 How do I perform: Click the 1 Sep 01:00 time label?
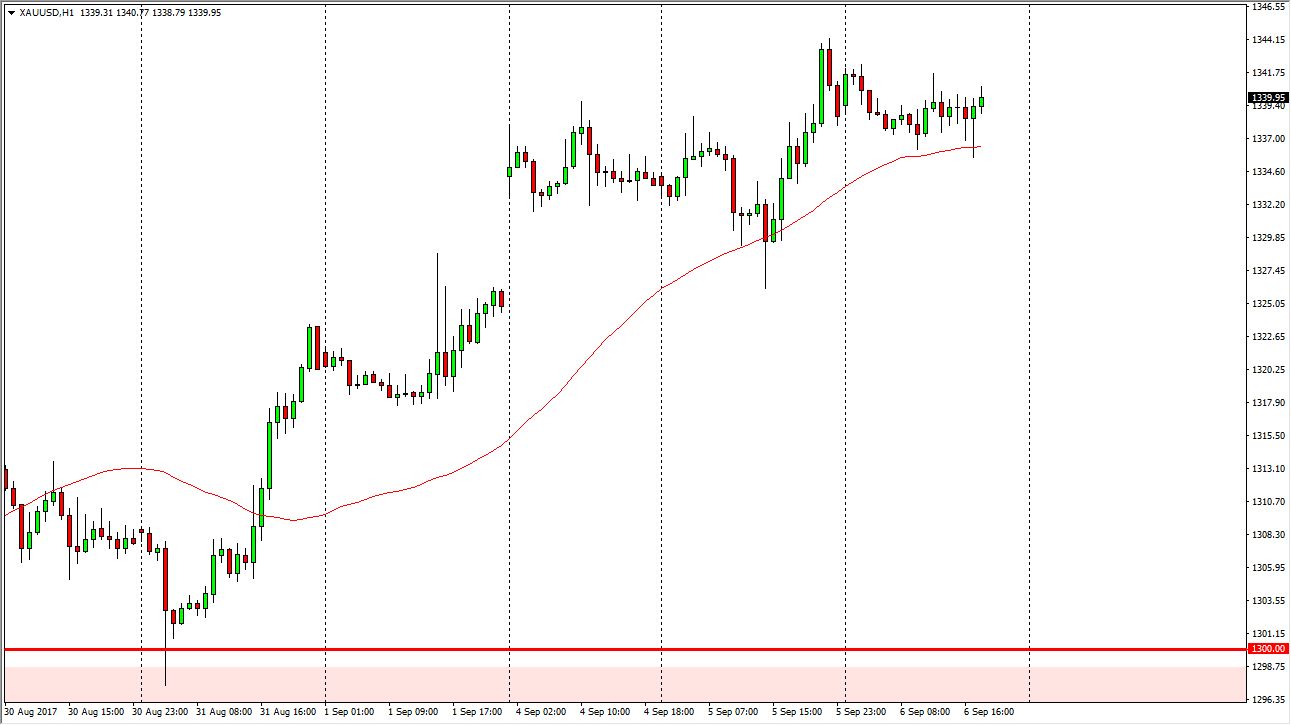350,712
